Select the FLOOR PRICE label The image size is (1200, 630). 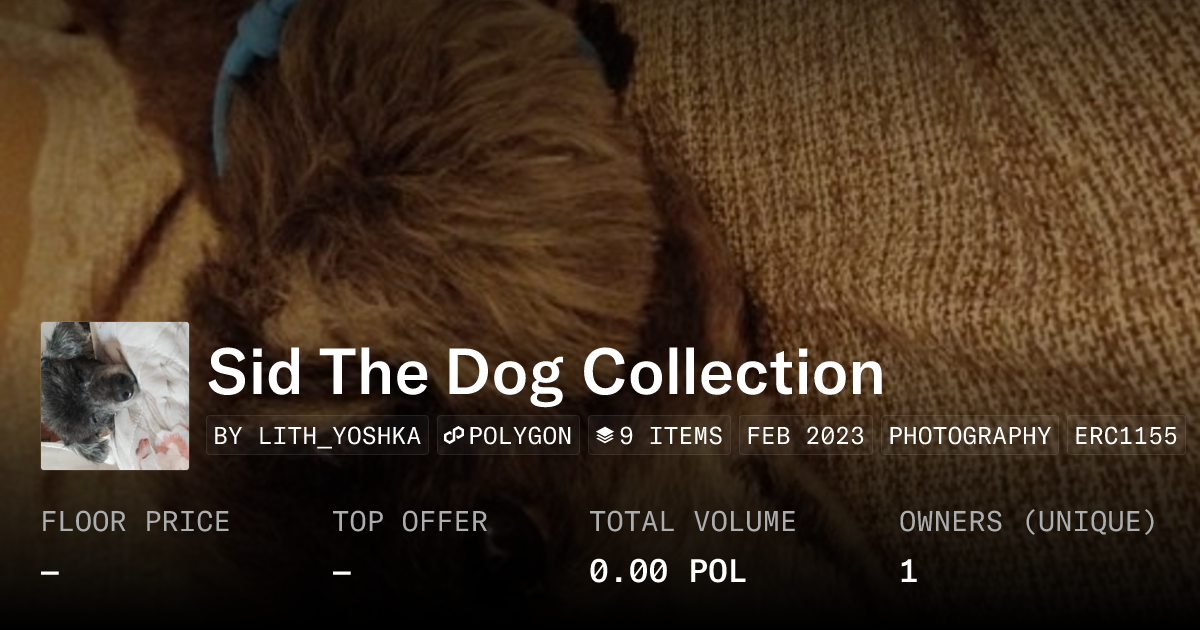coord(135,522)
